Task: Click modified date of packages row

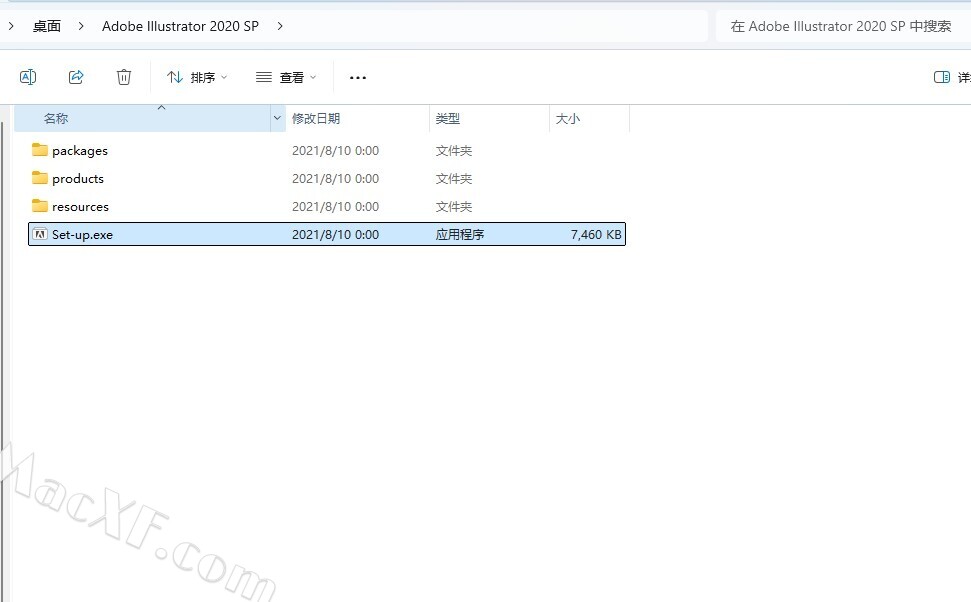Action: pyautogui.click(x=336, y=150)
